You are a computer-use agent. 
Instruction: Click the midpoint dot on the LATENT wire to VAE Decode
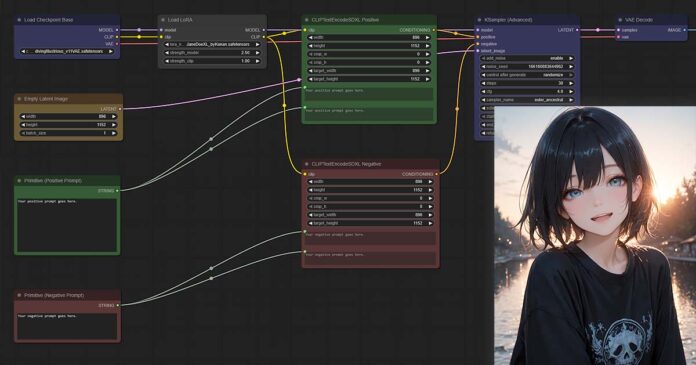pyautogui.click(x=598, y=30)
